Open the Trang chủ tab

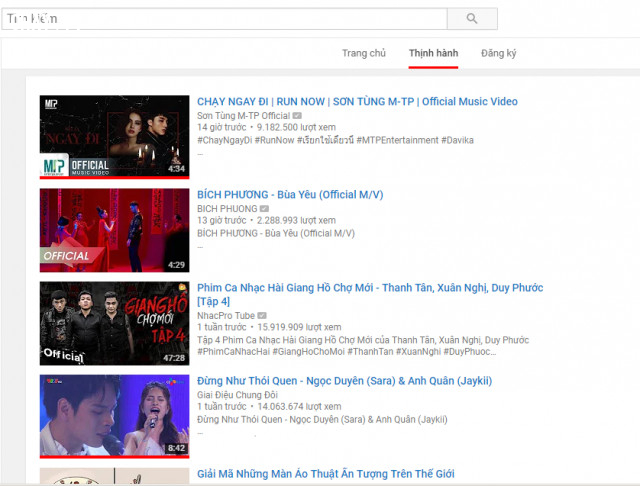click(364, 53)
